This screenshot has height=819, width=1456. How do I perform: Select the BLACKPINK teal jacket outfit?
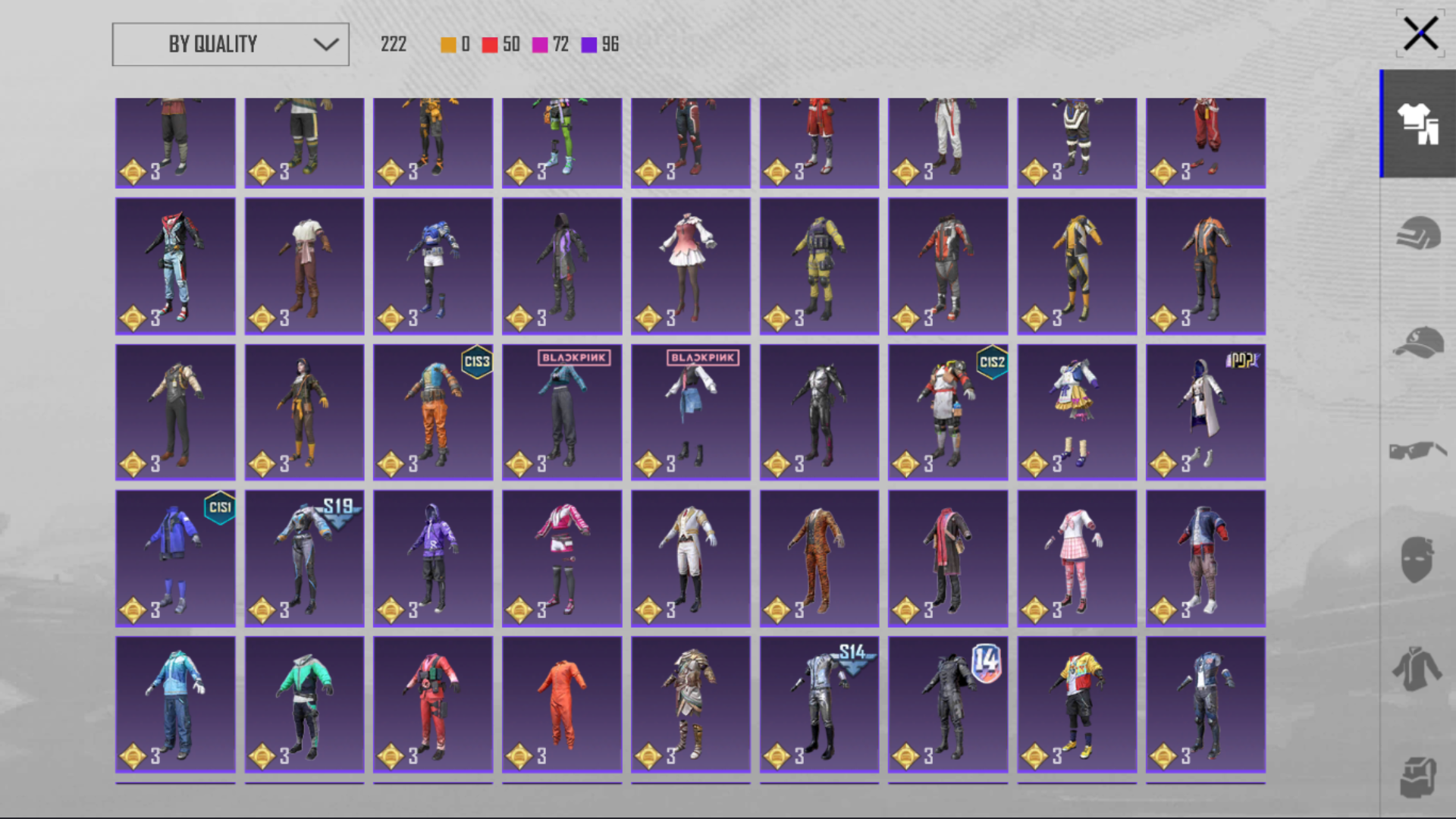[x=562, y=413]
